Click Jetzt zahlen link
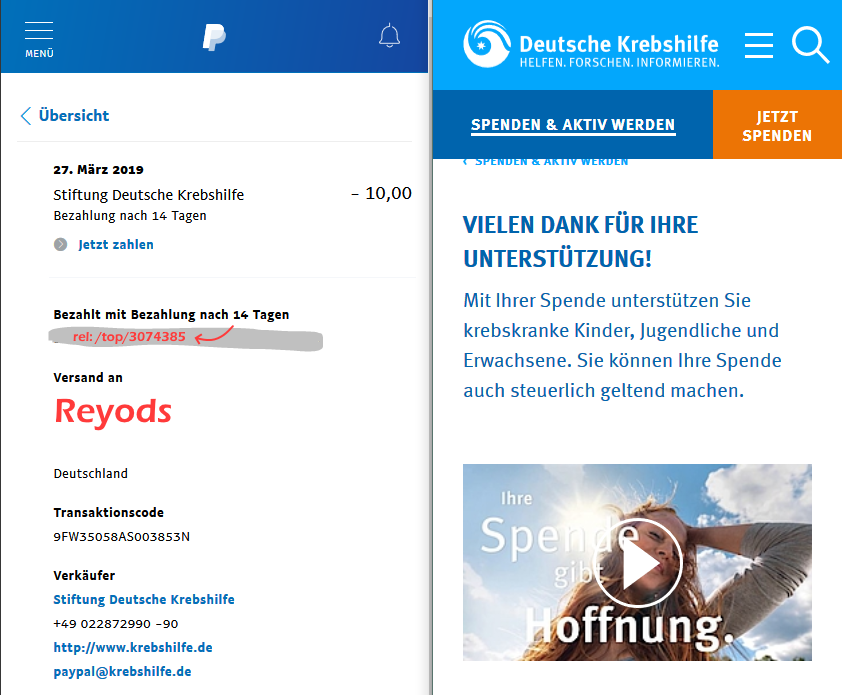 (x=116, y=245)
